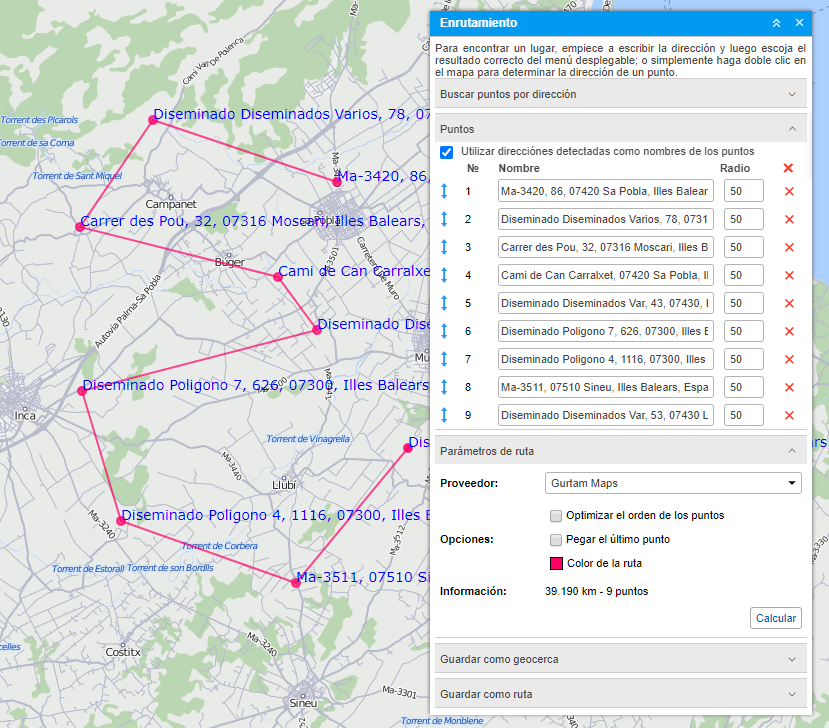Remove point 8 Ma-3511 Sineu
Screen dimensions: 829x728
[x=789, y=388]
